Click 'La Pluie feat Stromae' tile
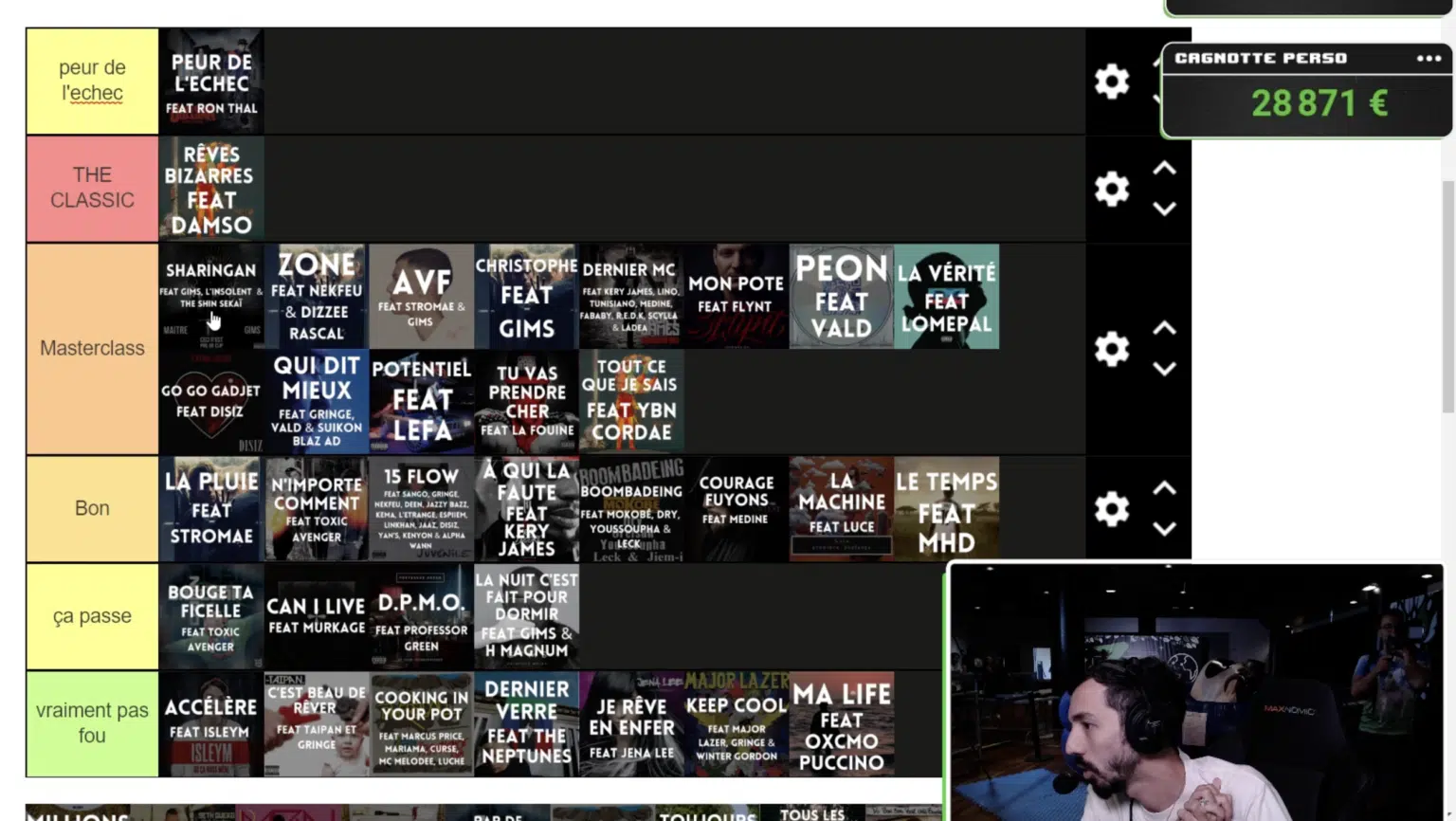 [211, 509]
